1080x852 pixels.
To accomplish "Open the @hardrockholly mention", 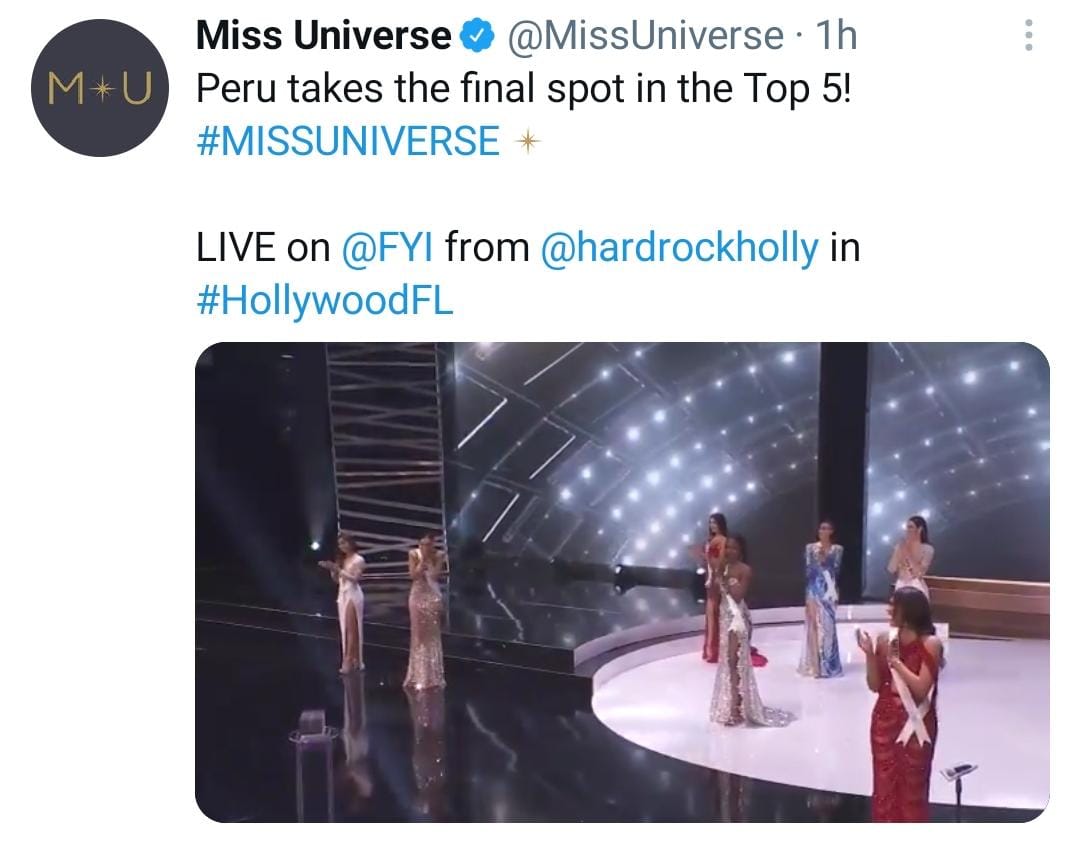I will tap(679, 248).
